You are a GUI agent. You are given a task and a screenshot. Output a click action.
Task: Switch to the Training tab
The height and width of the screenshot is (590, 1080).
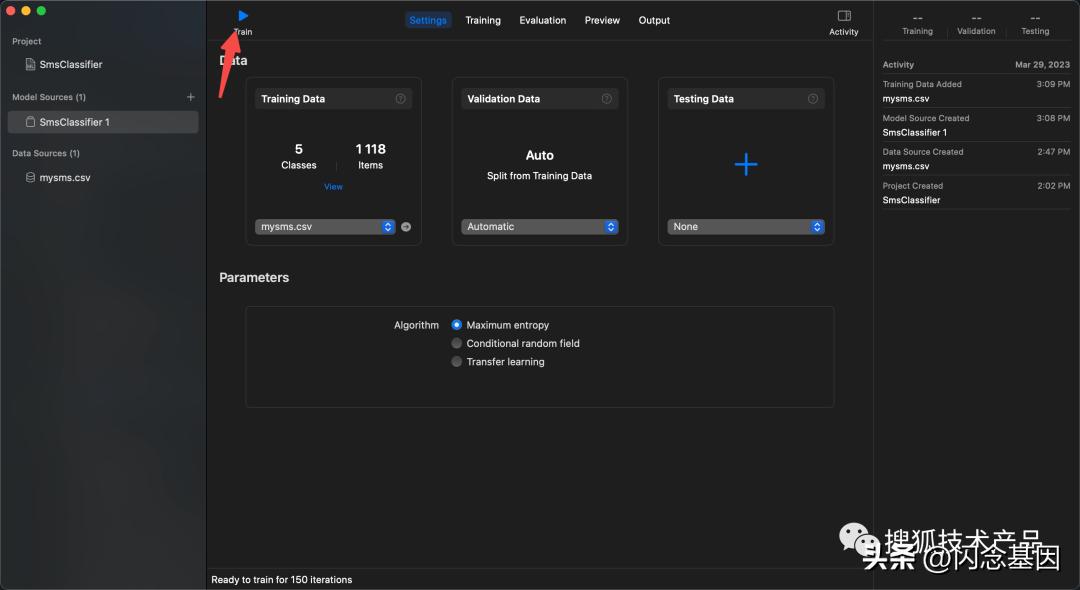(x=483, y=20)
